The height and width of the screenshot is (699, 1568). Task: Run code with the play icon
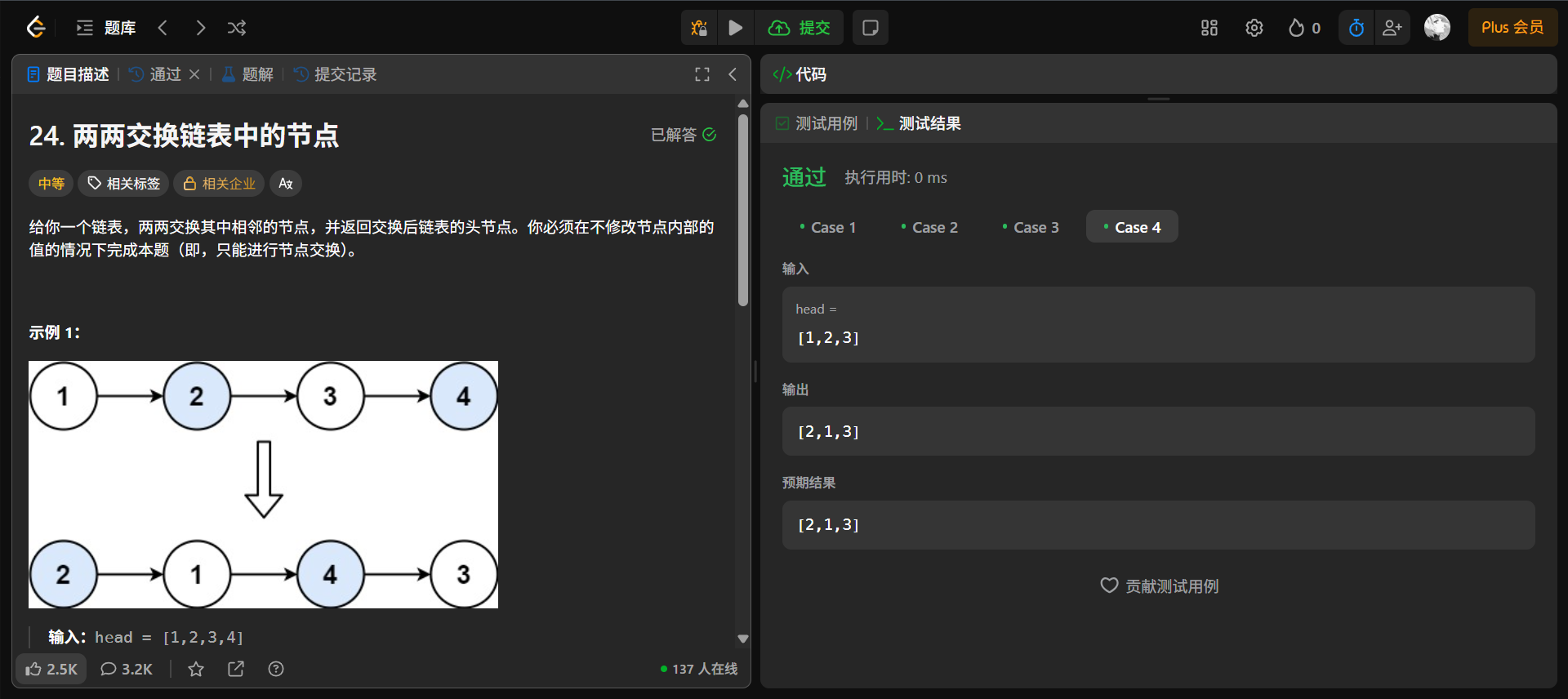tap(736, 28)
